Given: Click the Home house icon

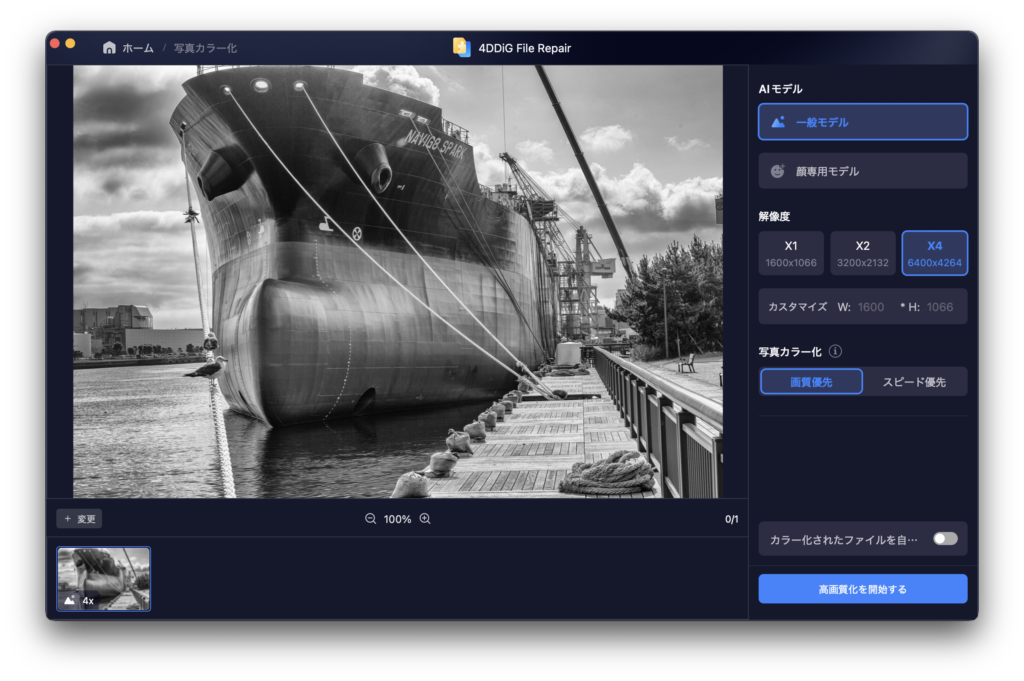Looking at the screenshot, I should 109,48.
